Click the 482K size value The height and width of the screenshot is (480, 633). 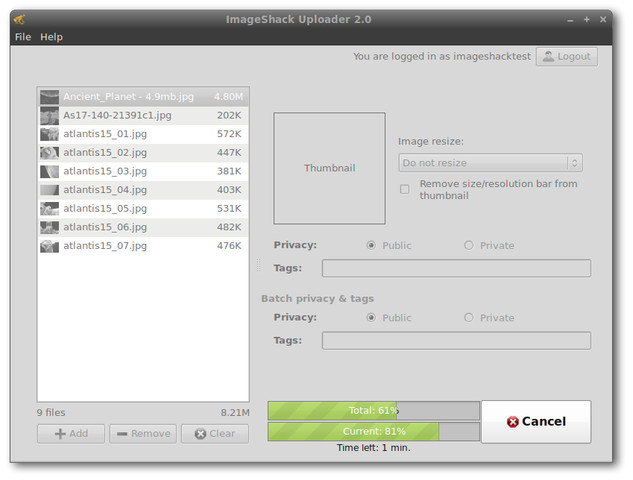tap(229, 227)
